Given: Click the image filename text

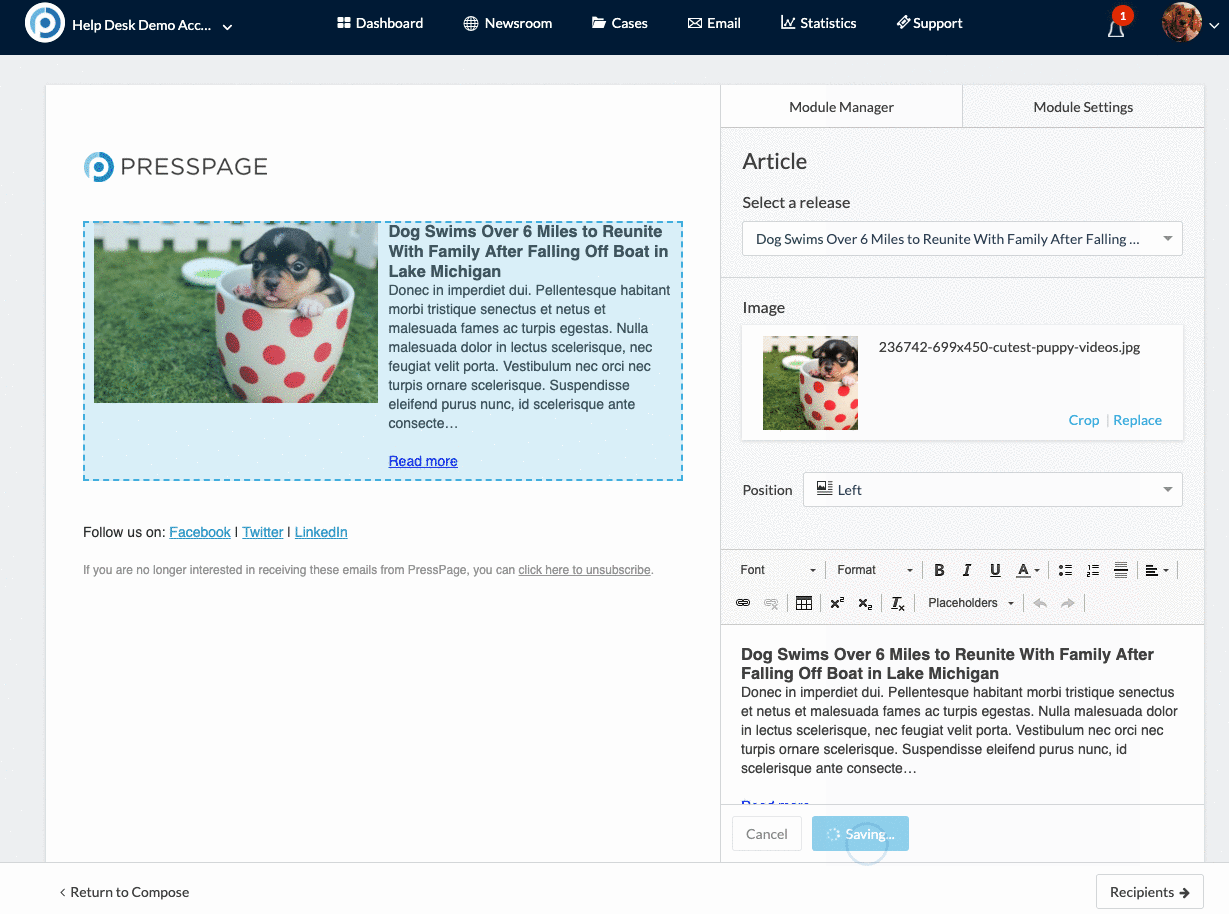Looking at the screenshot, I should coord(1009,348).
